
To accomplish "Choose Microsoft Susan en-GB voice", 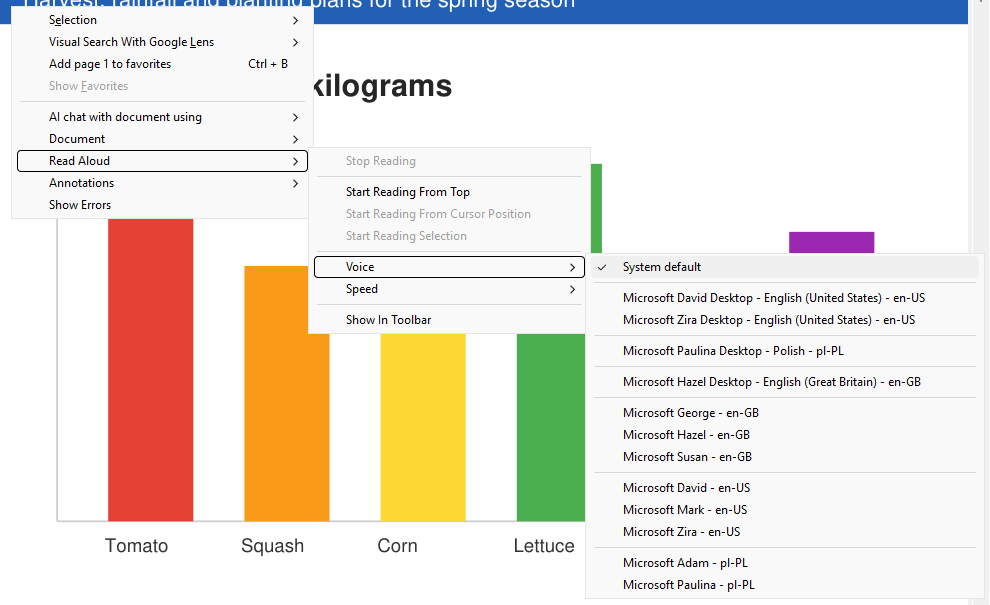I will [x=785, y=457].
